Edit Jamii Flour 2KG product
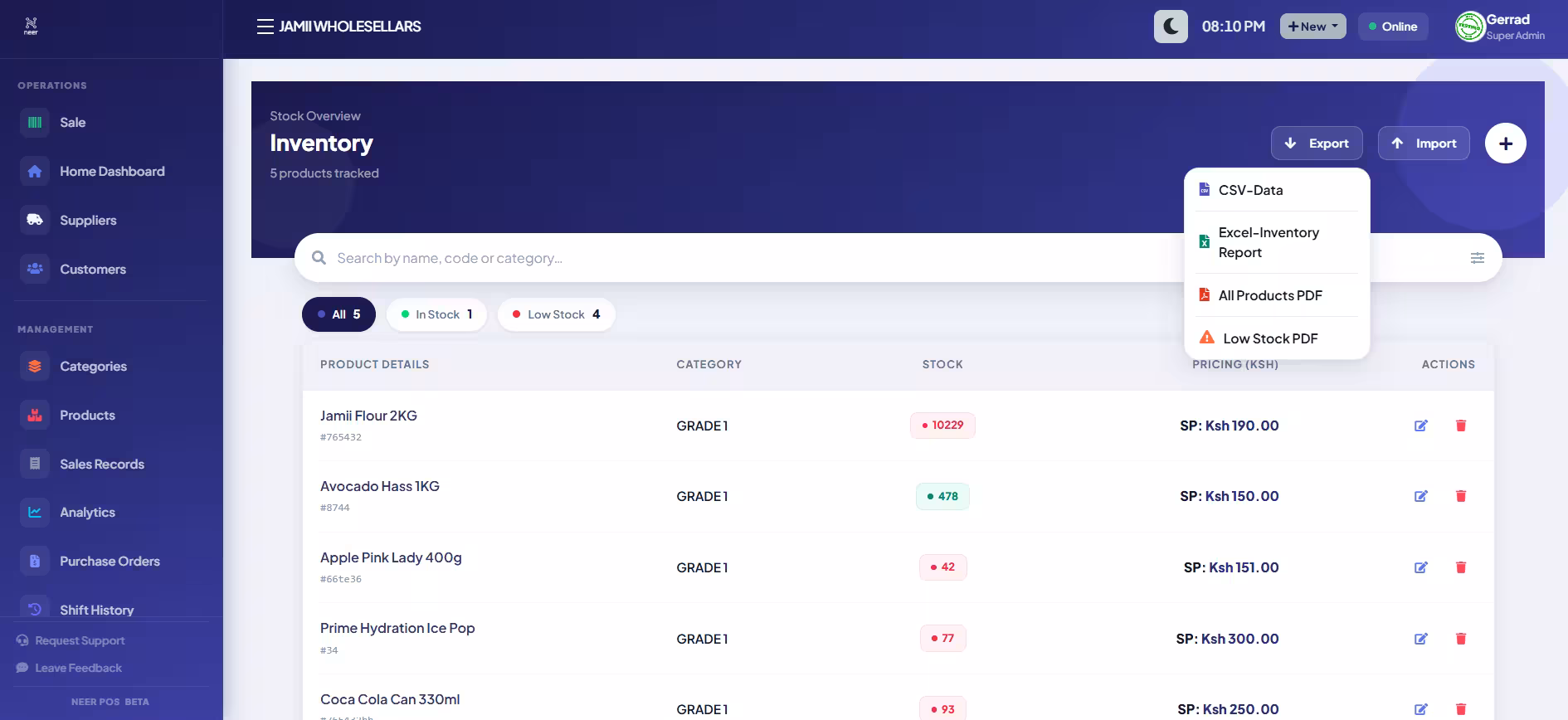Image resolution: width=1568 pixels, height=720 pixels. (x=1421, y=426)
